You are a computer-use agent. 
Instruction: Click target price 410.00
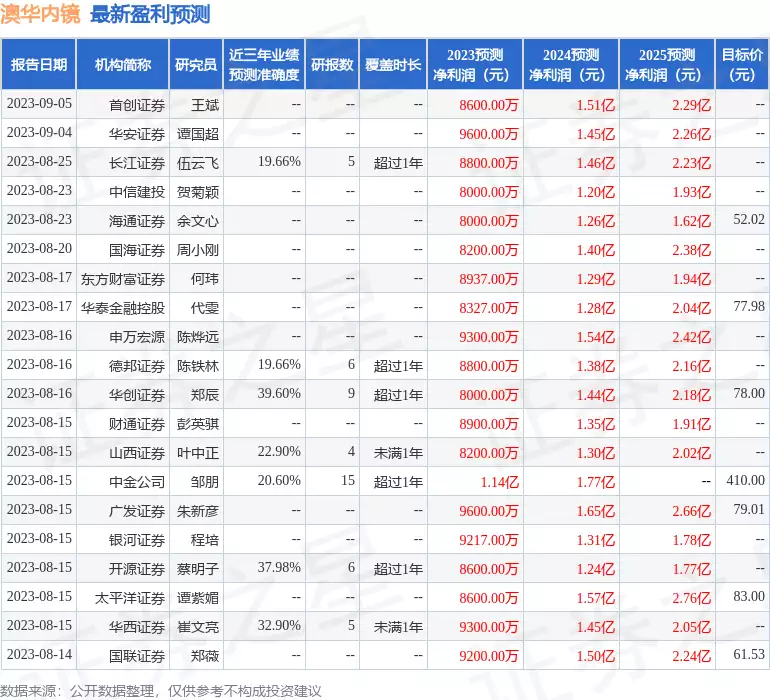(x=745, y=480)
